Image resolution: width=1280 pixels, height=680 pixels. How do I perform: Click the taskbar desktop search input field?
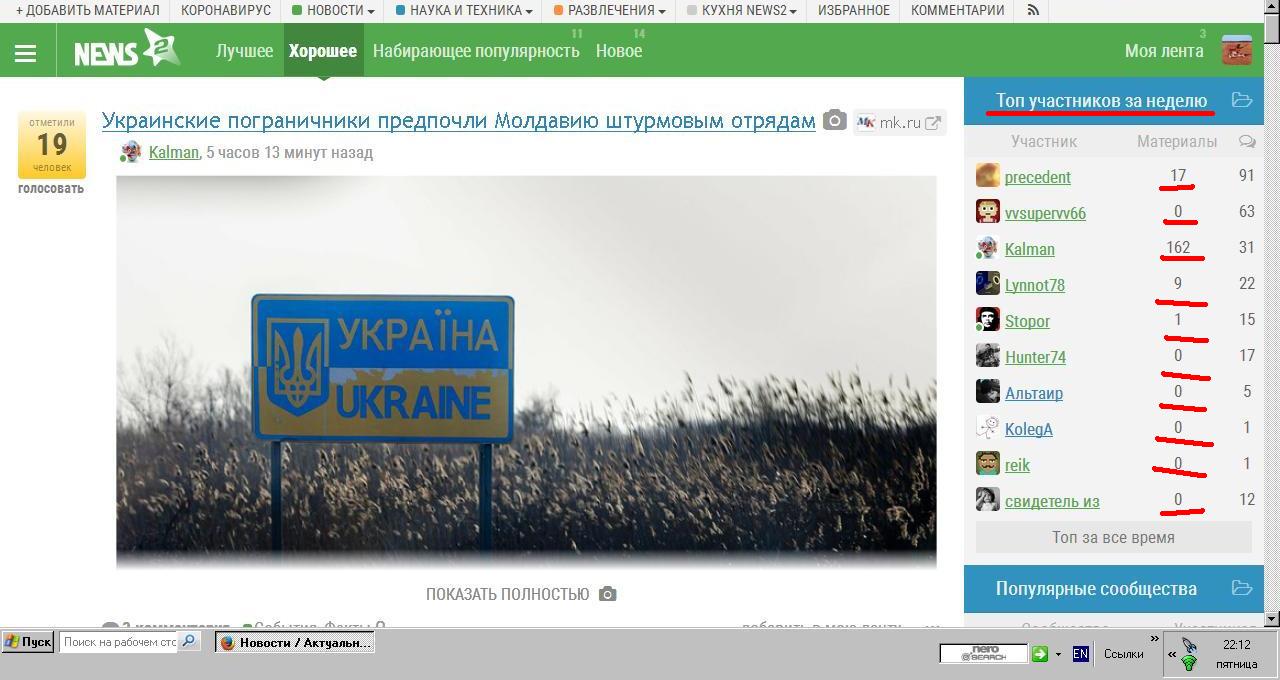click(119, 642)
